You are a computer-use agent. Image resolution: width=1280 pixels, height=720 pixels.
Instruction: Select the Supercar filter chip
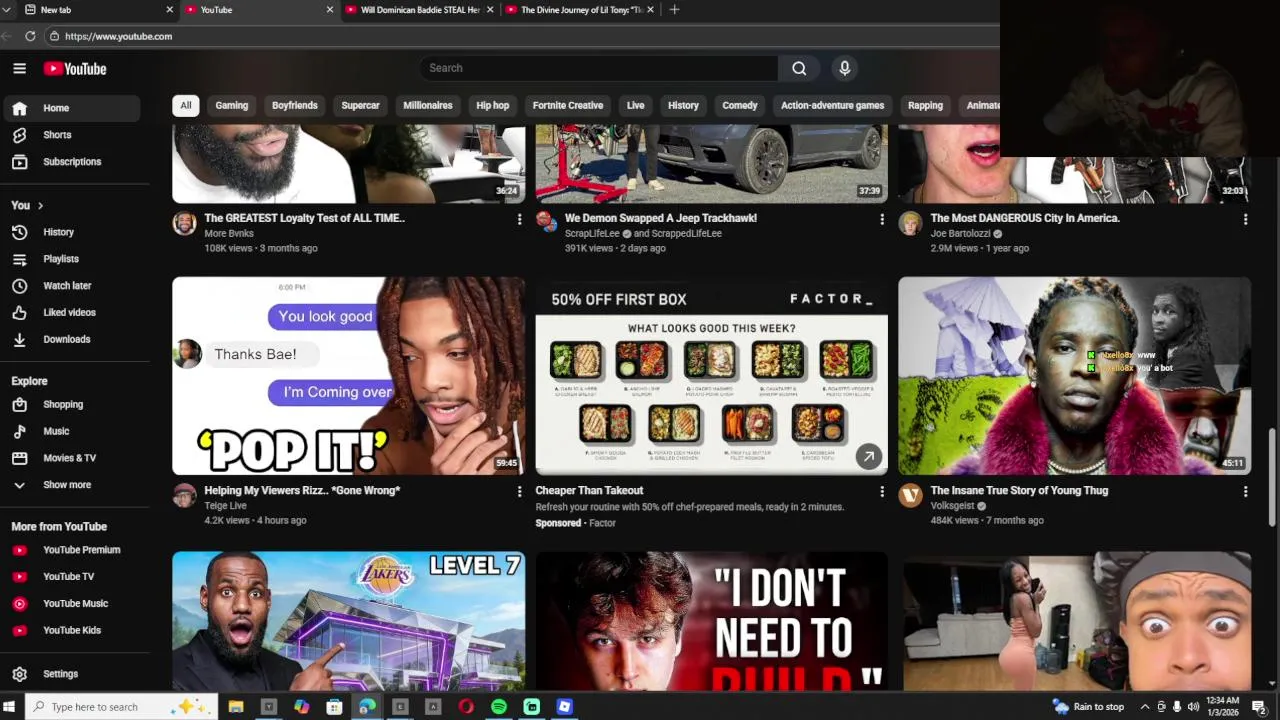[x=360, y=105]
